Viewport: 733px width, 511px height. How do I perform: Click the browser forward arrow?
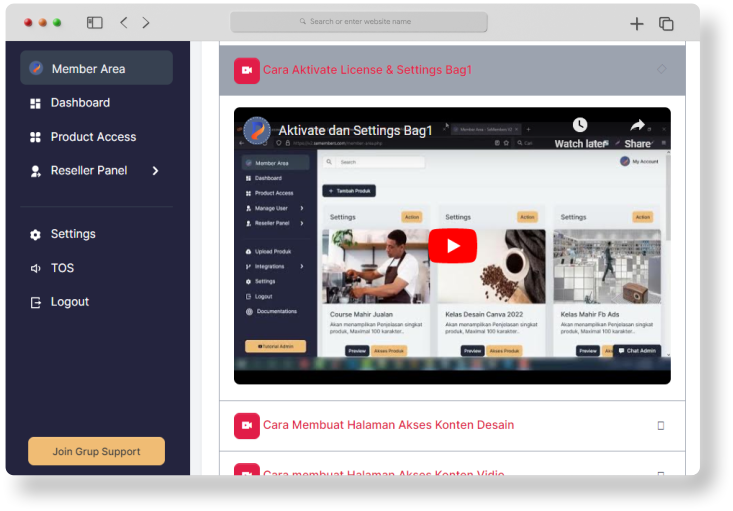(146, 22)
